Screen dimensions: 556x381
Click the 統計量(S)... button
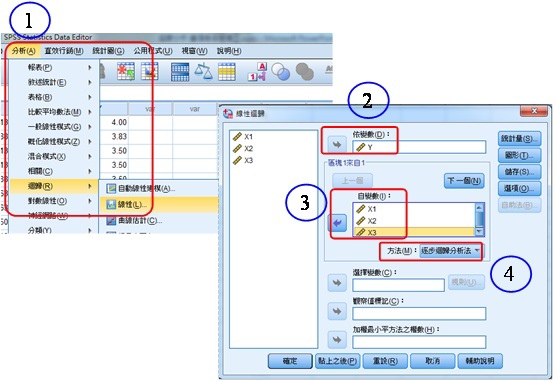(519, 138)
